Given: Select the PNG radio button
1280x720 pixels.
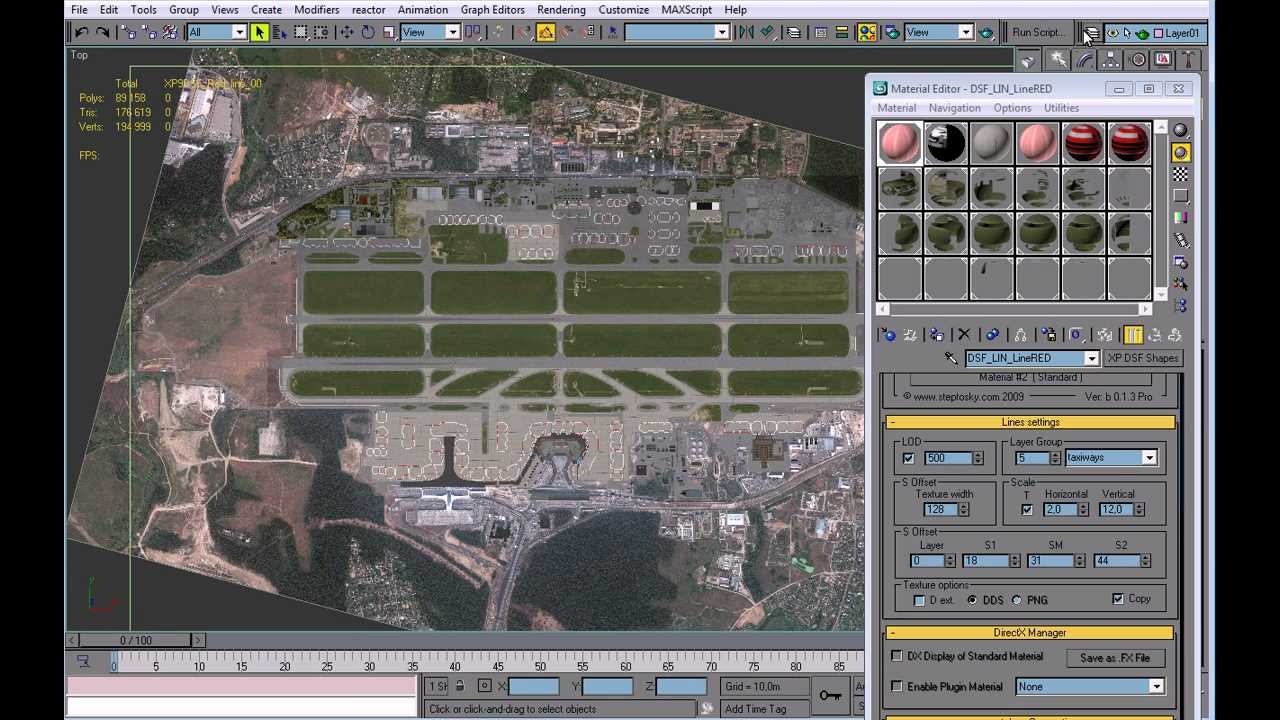Looking at the screenshot, I should pos(1016,600).
